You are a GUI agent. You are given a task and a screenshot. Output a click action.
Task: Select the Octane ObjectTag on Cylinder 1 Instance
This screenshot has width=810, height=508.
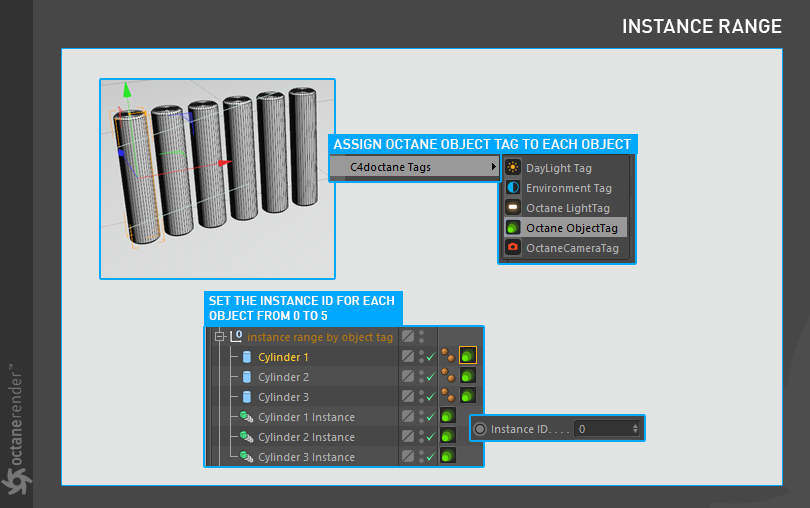click(x=447, y=415)
